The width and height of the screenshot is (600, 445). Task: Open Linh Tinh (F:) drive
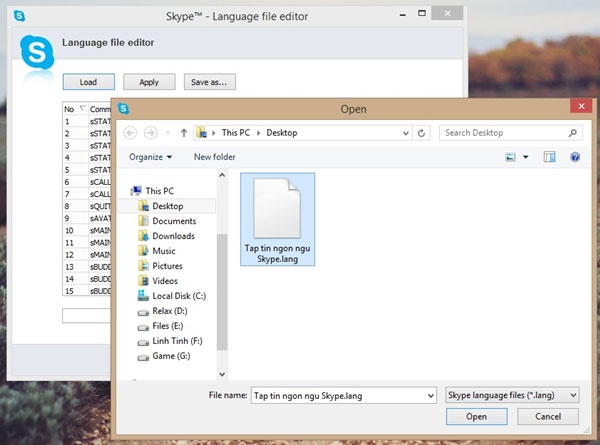pos(170,341)
